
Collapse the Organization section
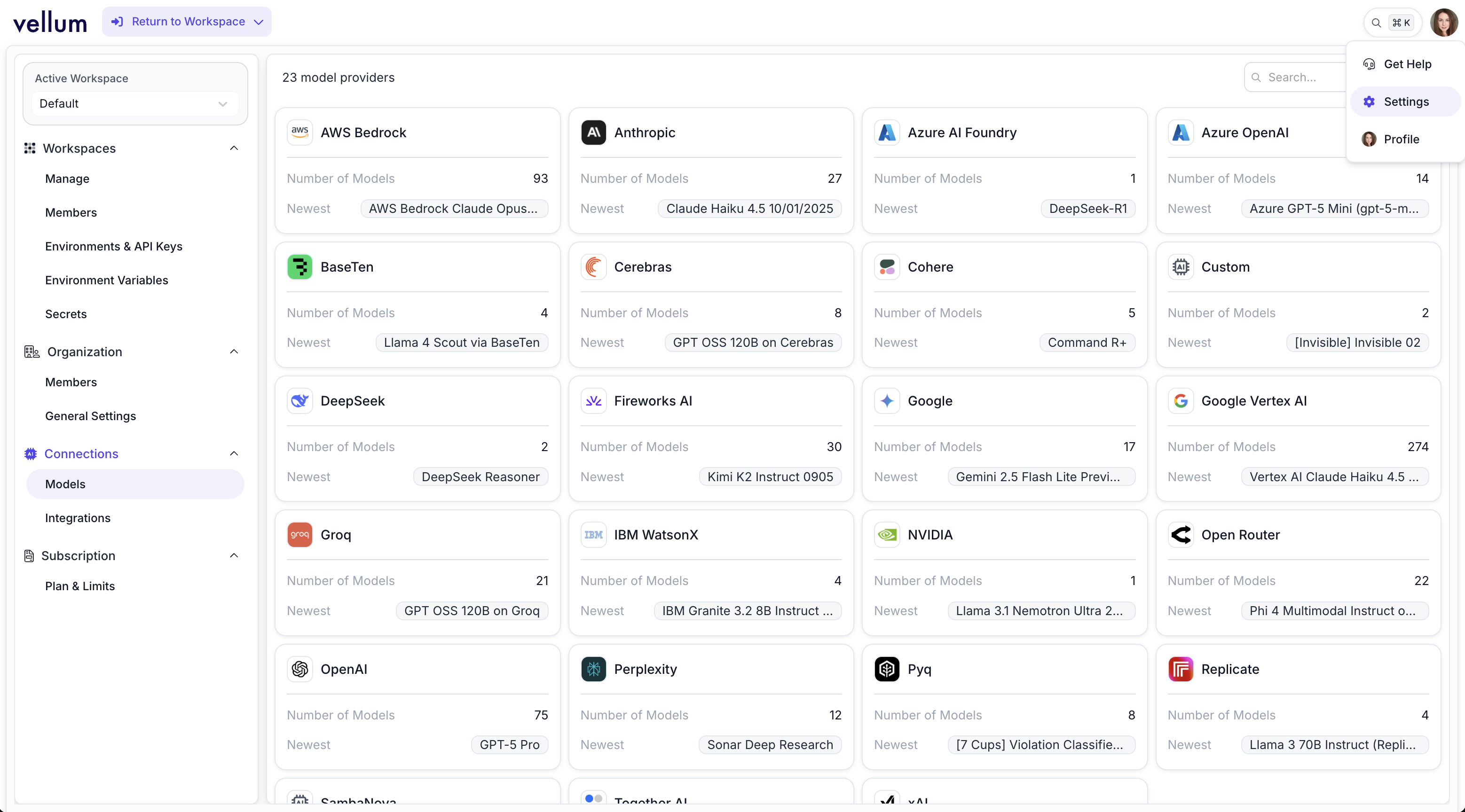click(234, 351)
